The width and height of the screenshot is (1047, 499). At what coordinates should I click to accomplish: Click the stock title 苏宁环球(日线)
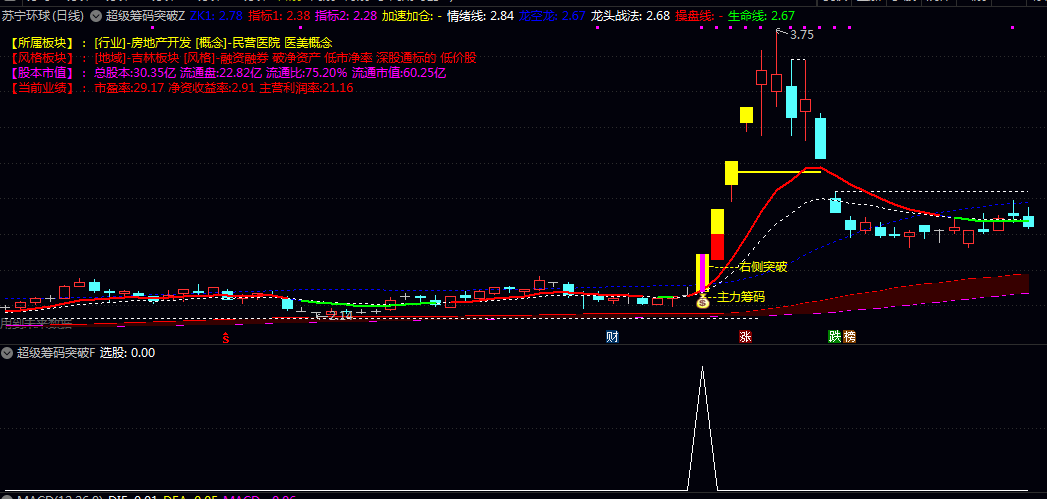[x=44, y=15]
